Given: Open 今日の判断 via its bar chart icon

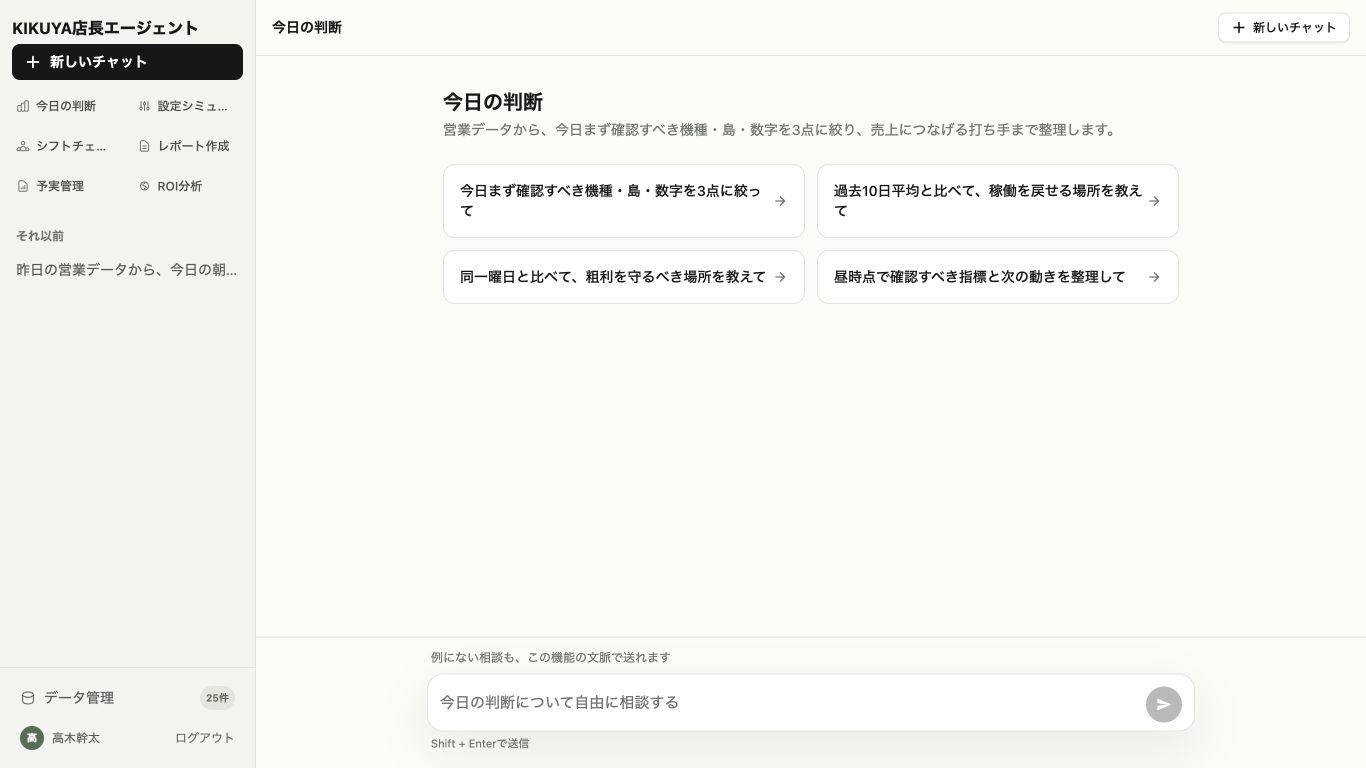Looking at the screenshot, I should tap(23, 106).
